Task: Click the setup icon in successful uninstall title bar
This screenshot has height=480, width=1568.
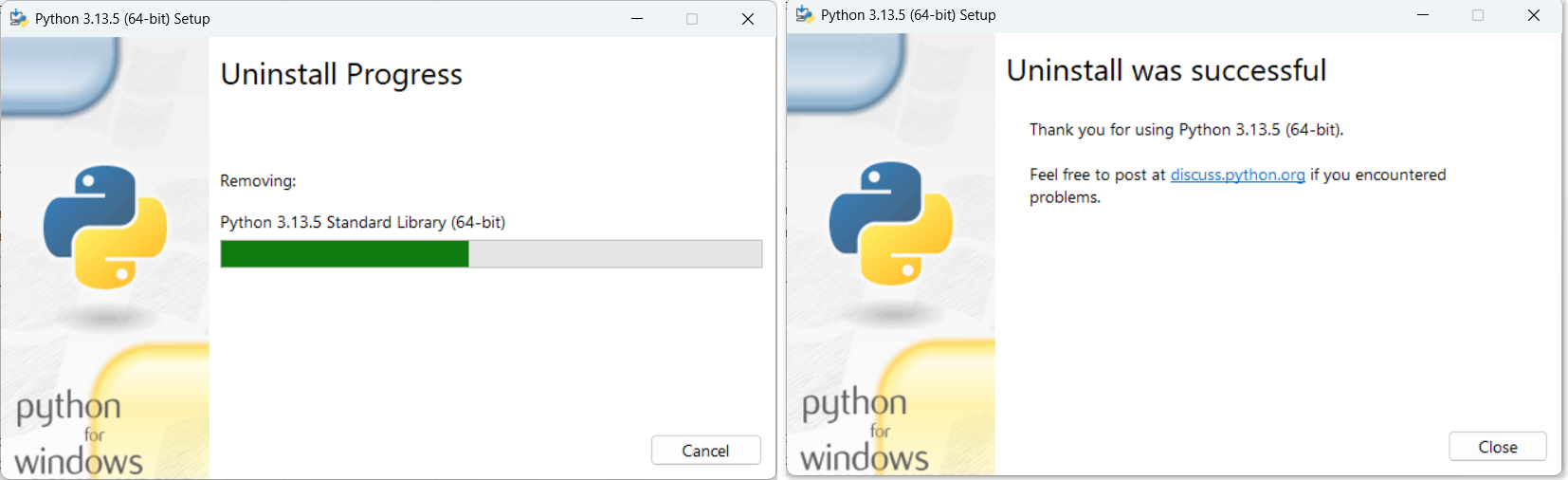Action: tap(804, 14)
